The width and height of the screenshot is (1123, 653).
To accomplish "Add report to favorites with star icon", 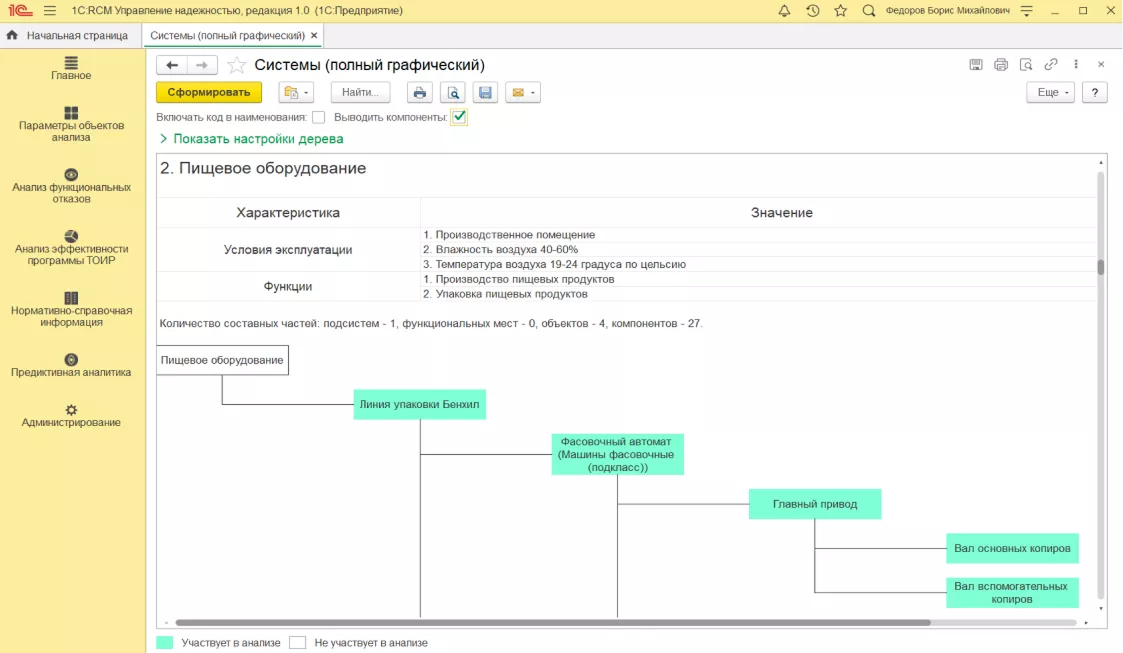I will 236,65.
